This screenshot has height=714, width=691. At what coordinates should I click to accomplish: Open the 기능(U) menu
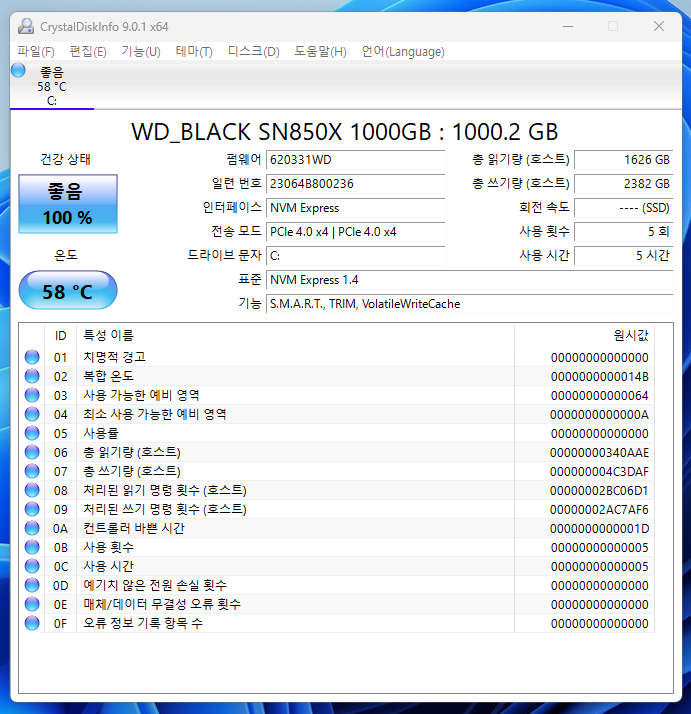141,51
